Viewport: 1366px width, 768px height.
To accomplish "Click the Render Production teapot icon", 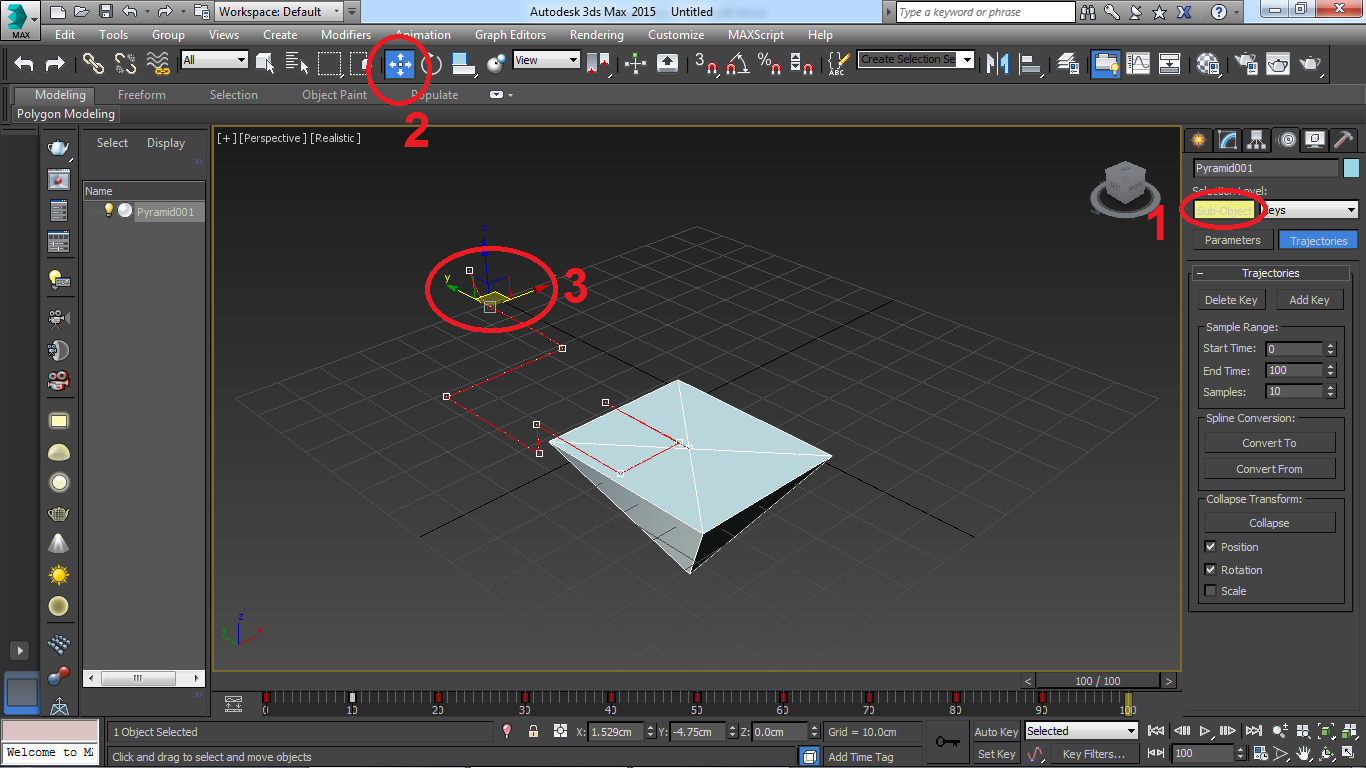I will point(1310,64).
